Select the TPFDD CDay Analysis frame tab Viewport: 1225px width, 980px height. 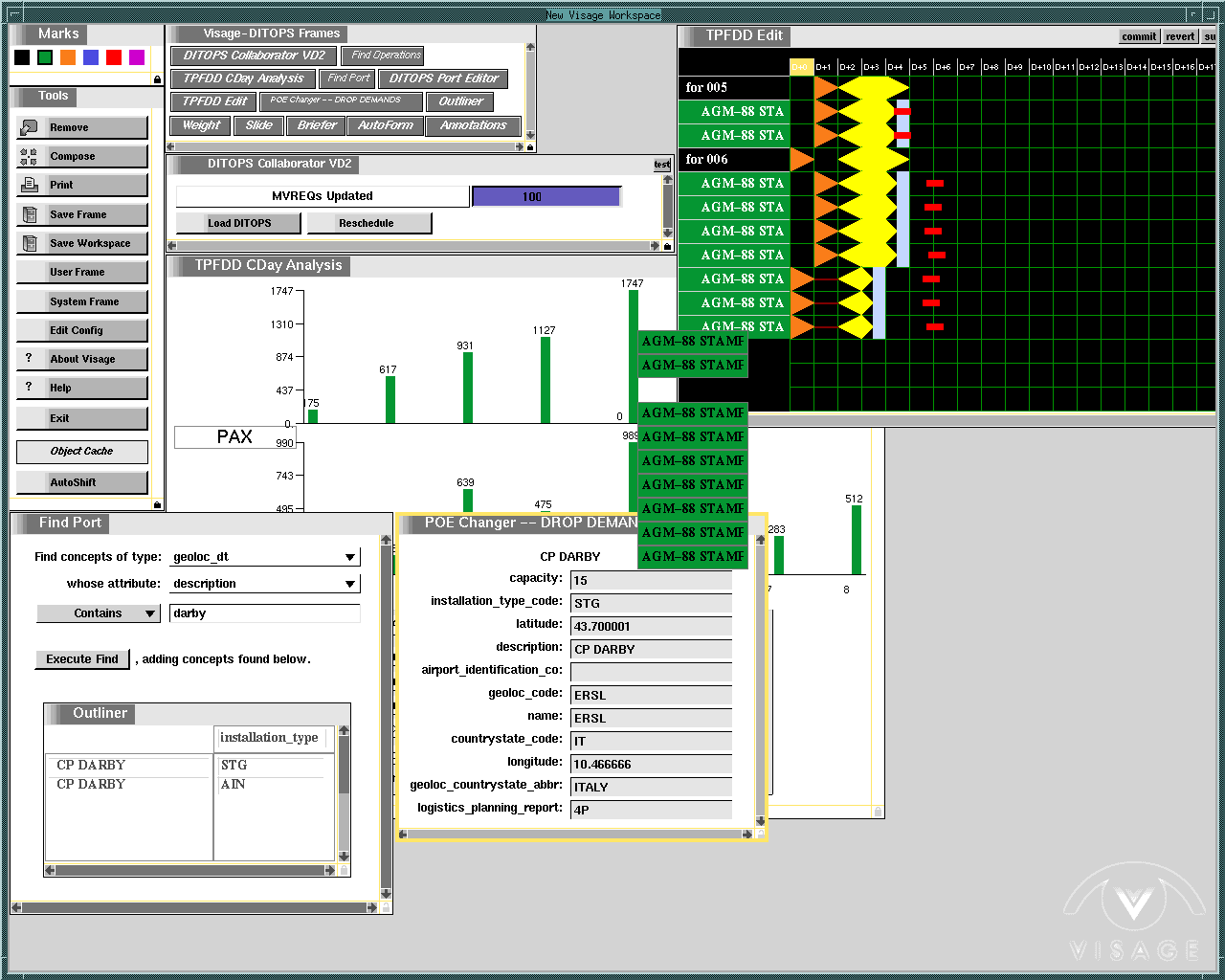[x=244, y=78]
